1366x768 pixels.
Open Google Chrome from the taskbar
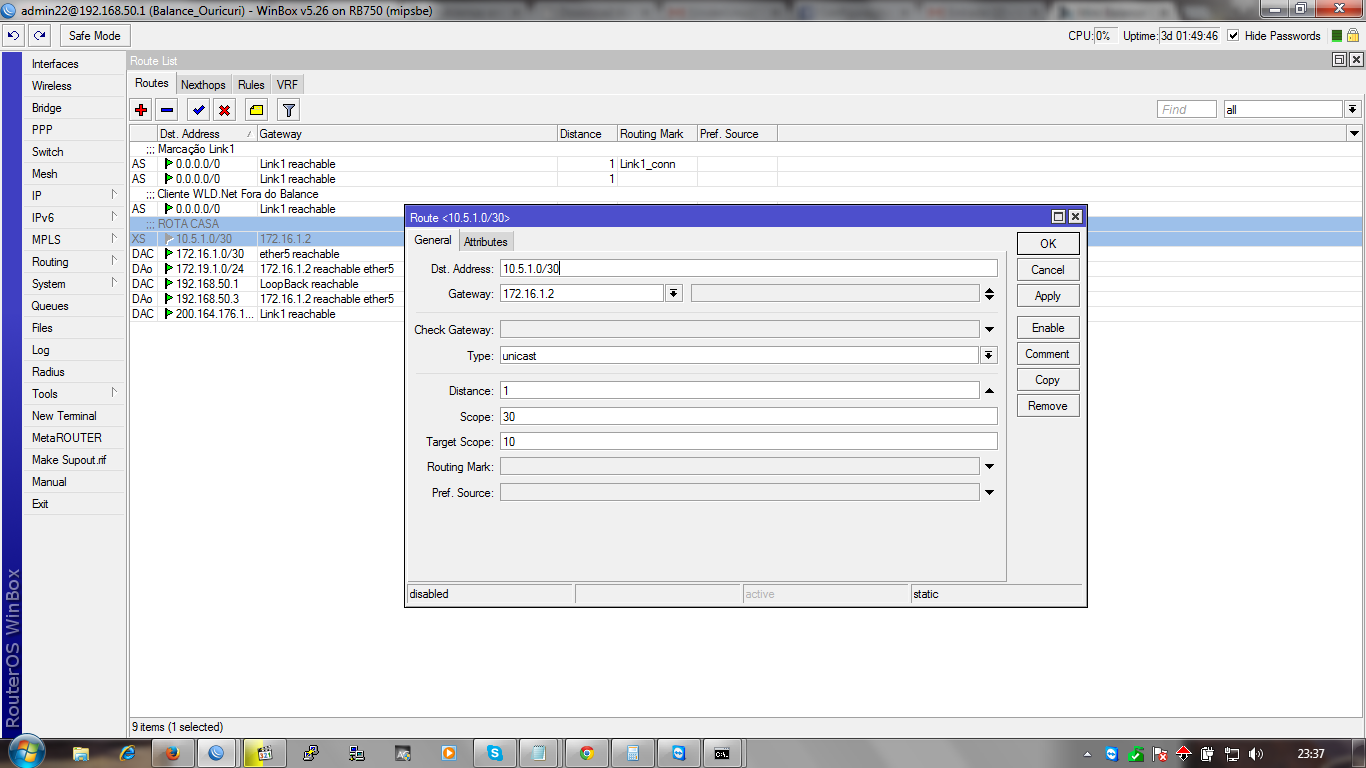587,753
